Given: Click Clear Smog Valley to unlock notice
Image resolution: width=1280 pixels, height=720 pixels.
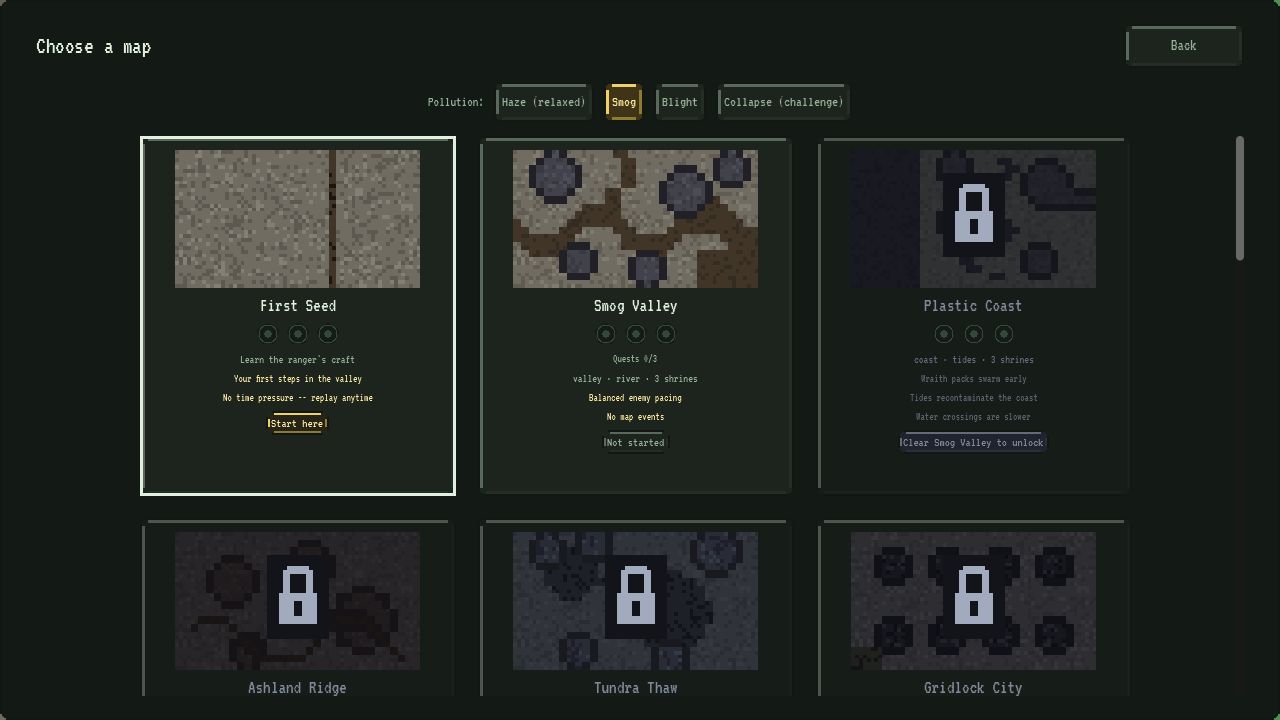Looking at the screenshot, I should 973,443.
